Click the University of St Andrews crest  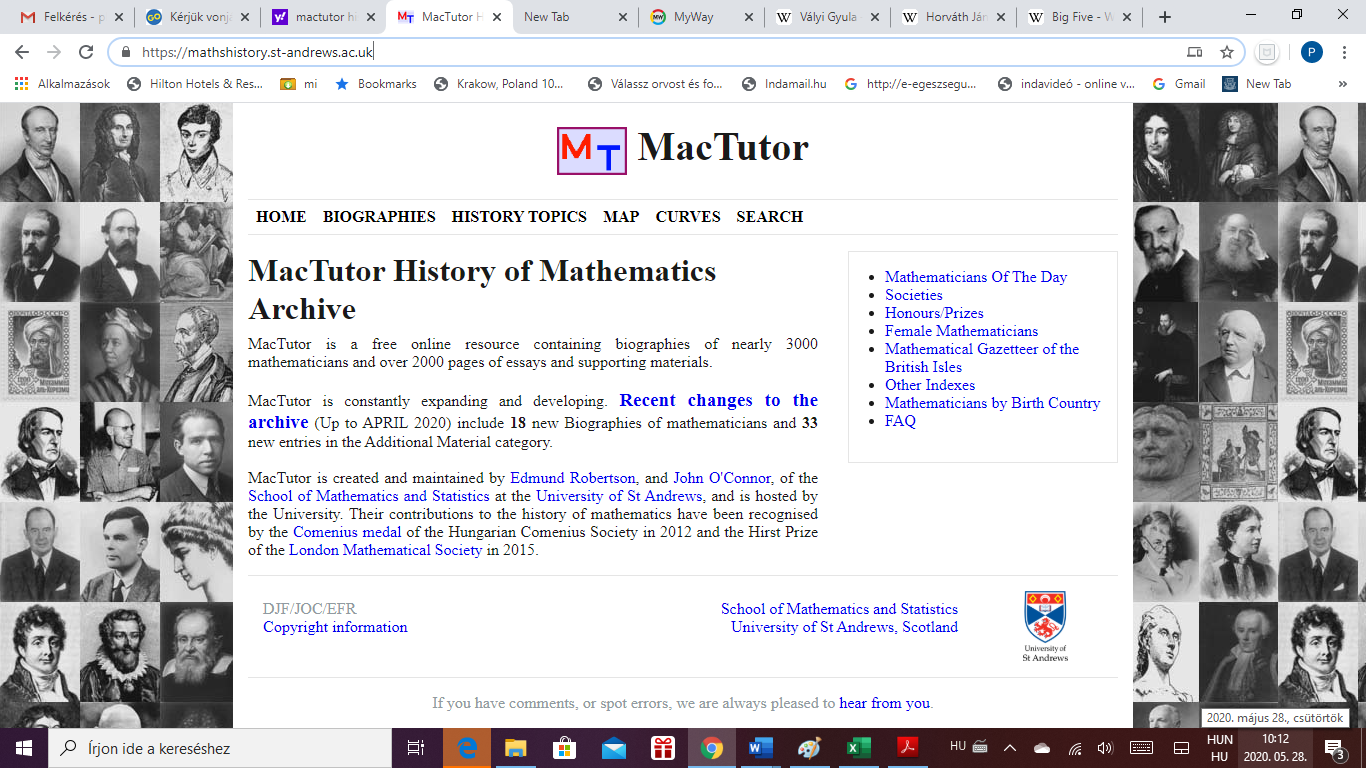click(1045, 626)
